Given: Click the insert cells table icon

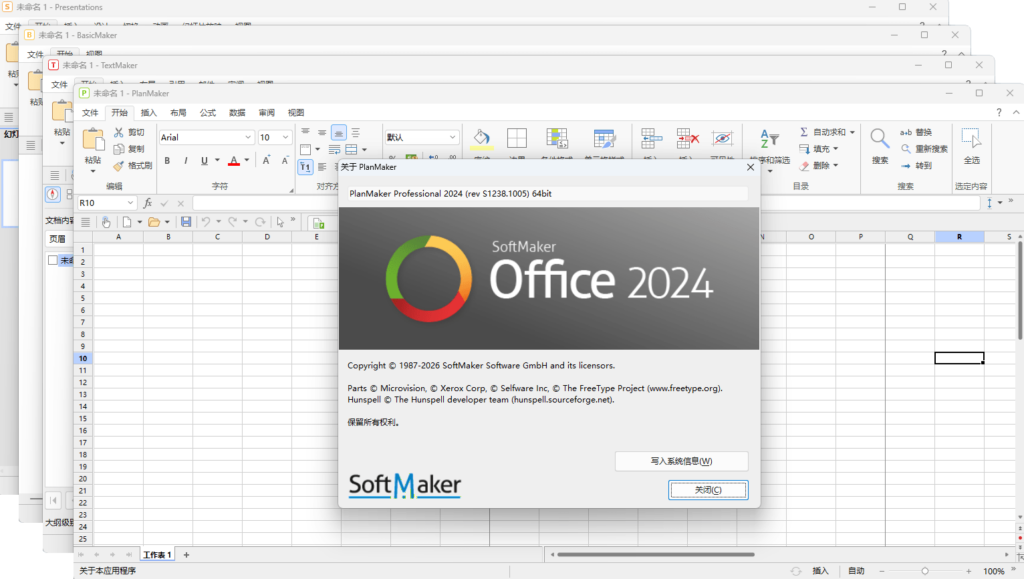Looking at the screenshot, I should pyautogui.click(x=651, y=138).
